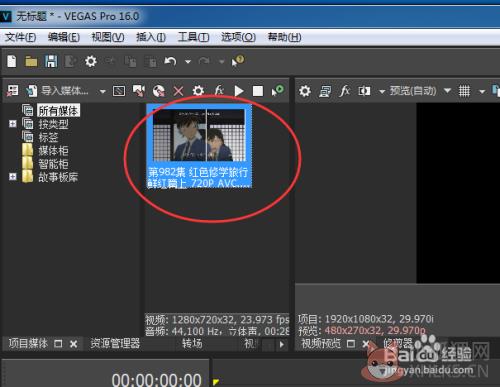Save the project with the floppy disk icon
This screenshot has height=387, width=500.
pyautogui.click(x=51, y=61)
